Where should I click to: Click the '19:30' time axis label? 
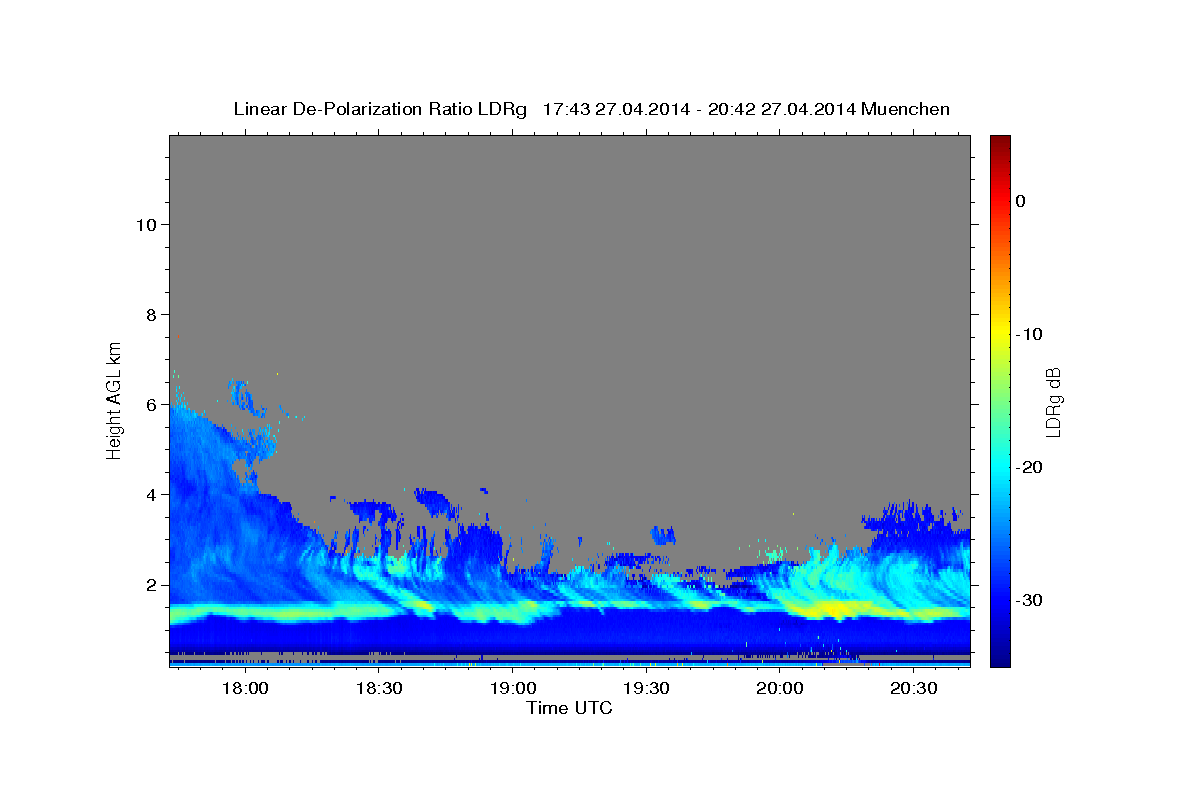point(646,689)
